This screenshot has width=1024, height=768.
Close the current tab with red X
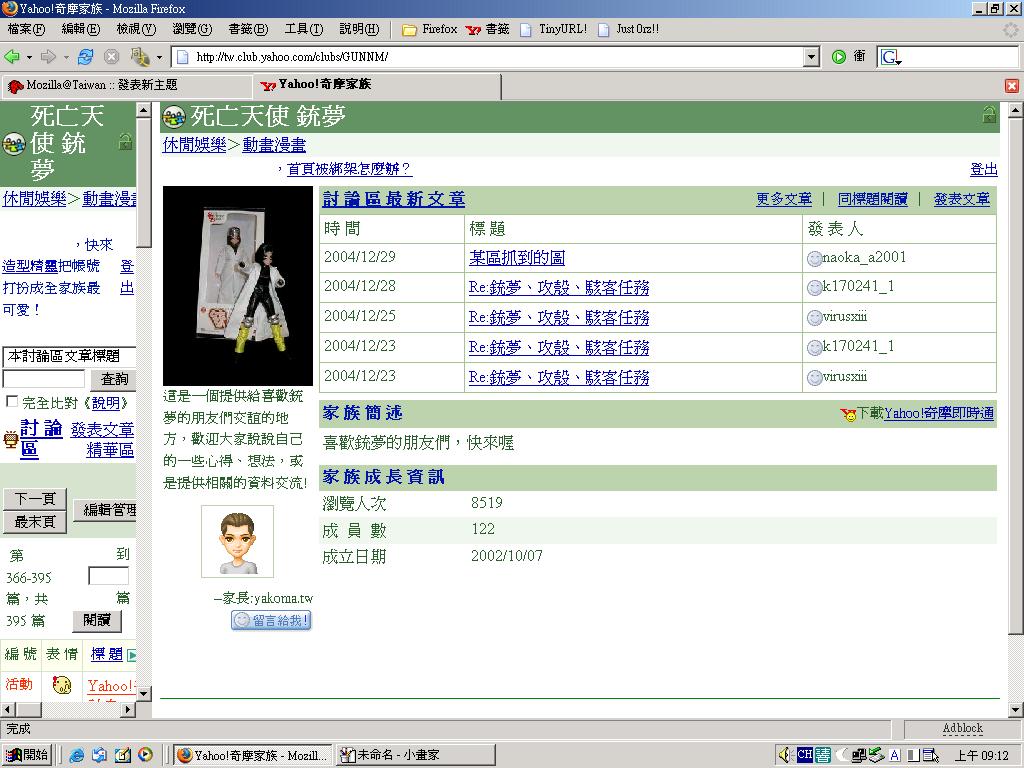[x=1011, y=86]
